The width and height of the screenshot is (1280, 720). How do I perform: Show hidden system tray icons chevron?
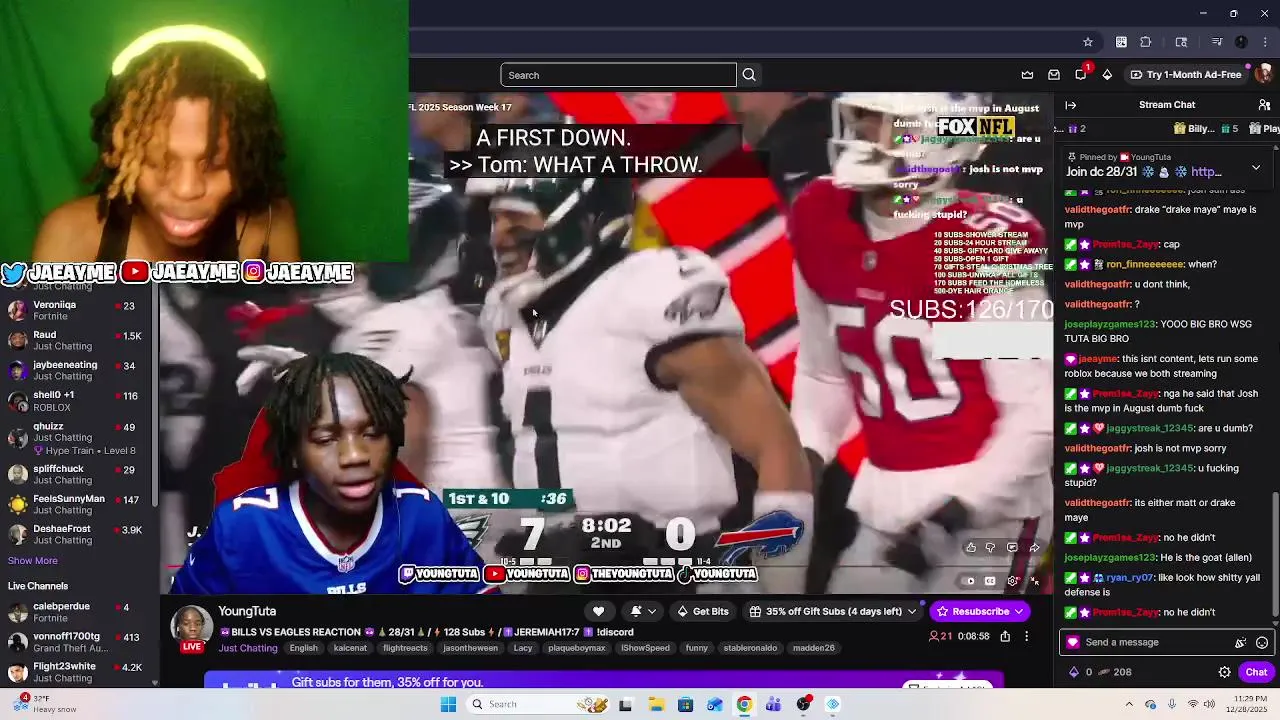point(1129,704)
